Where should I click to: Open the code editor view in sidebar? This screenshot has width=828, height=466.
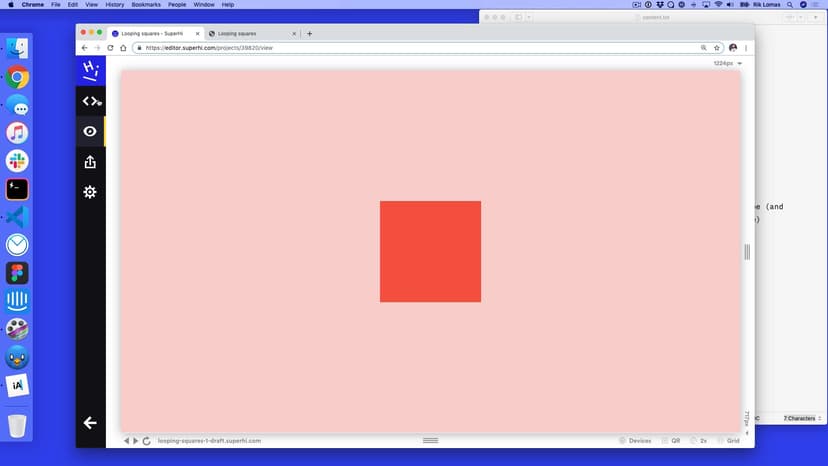pos(90,101)
